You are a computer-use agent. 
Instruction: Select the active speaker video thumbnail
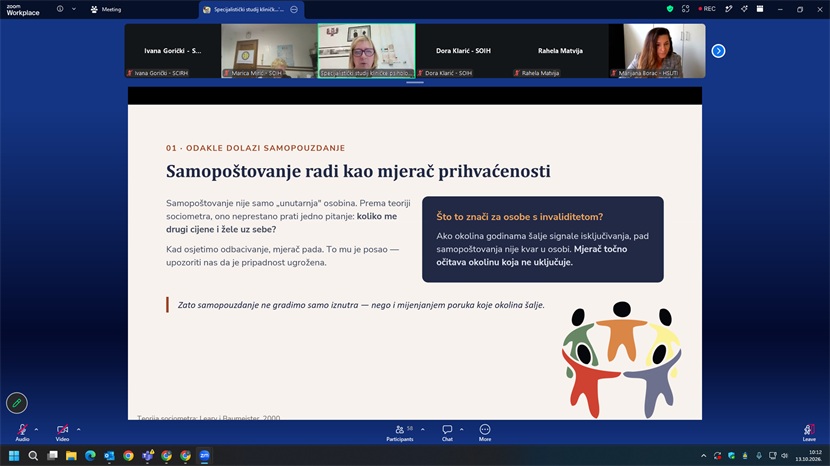(366, 51)
